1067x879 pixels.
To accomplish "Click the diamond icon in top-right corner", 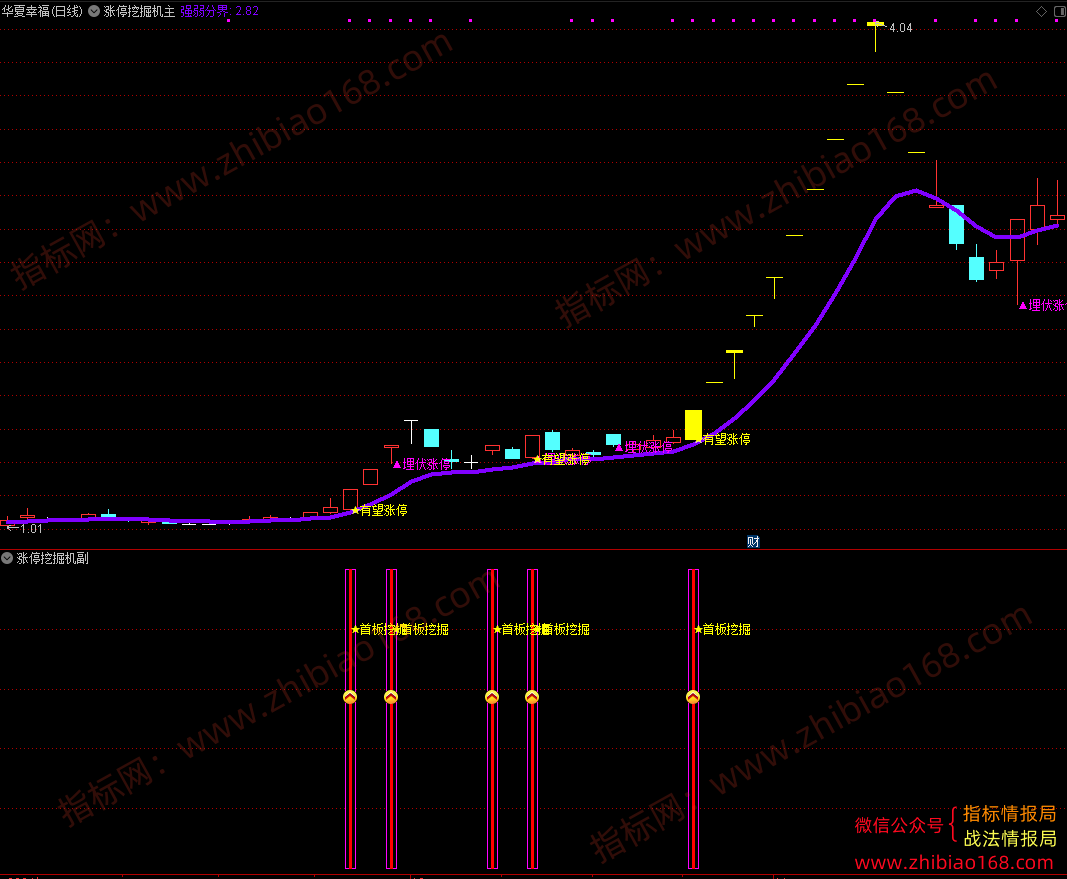I will (1041, 11).
